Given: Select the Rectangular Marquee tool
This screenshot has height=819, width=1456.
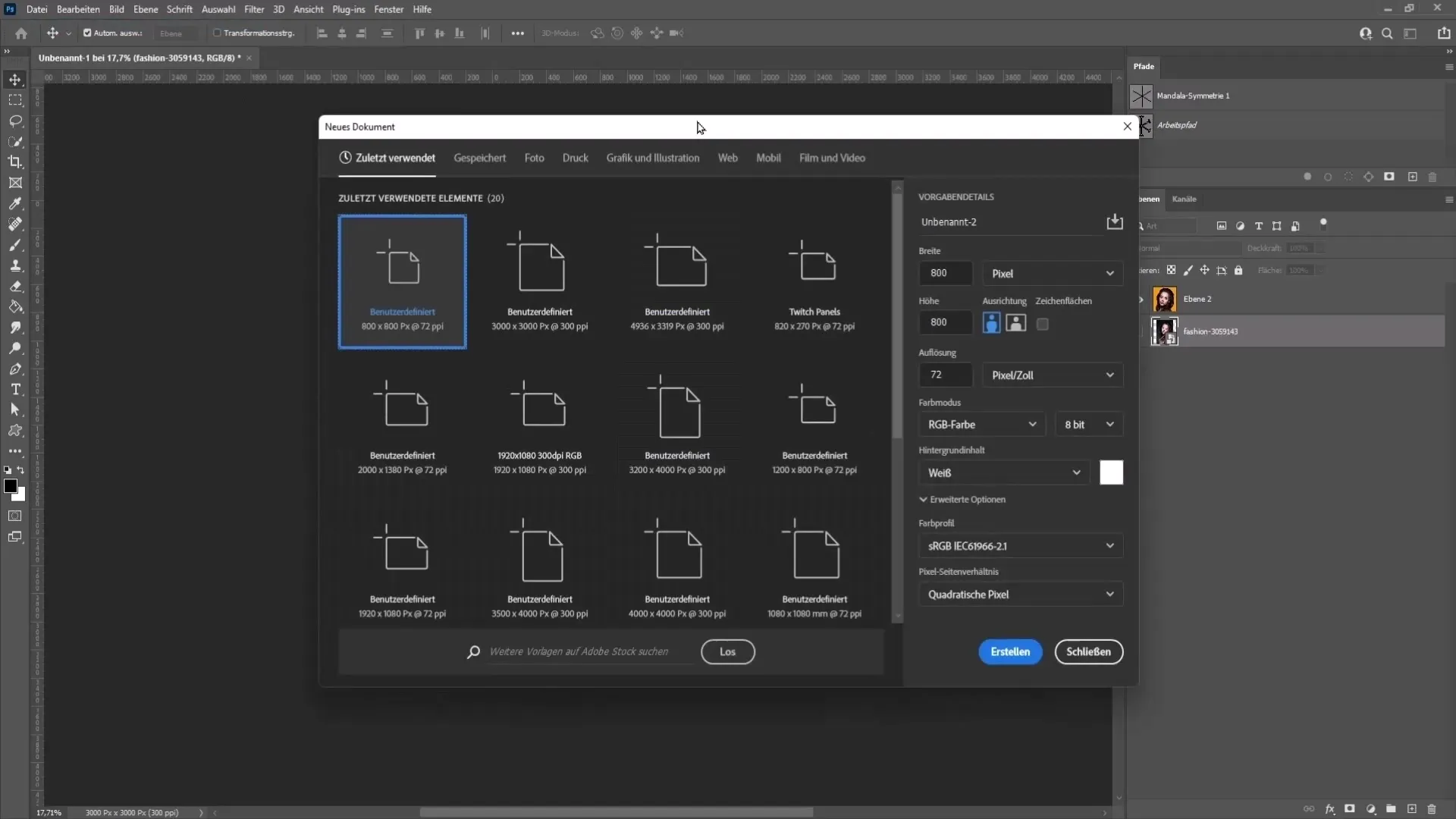Looking at the screenshot, I should pyautogui.click(x=15, y=100).
